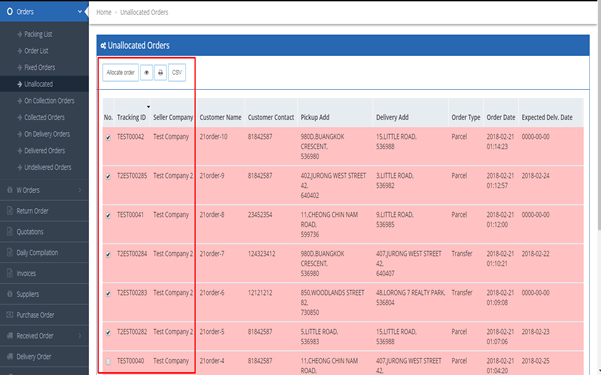Check the checkbox for TEST00040

coord(108,362)
